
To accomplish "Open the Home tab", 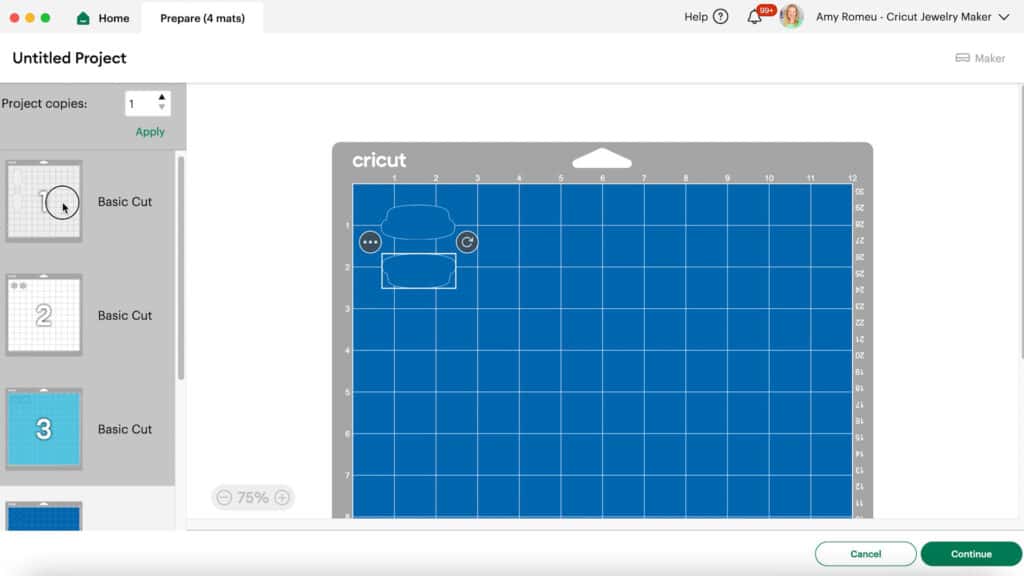I will point(103,18).
